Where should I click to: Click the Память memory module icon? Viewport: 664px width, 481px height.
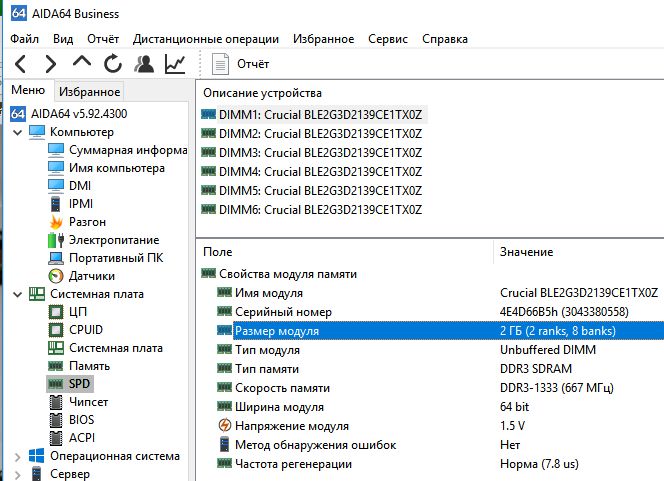point(56,366)
